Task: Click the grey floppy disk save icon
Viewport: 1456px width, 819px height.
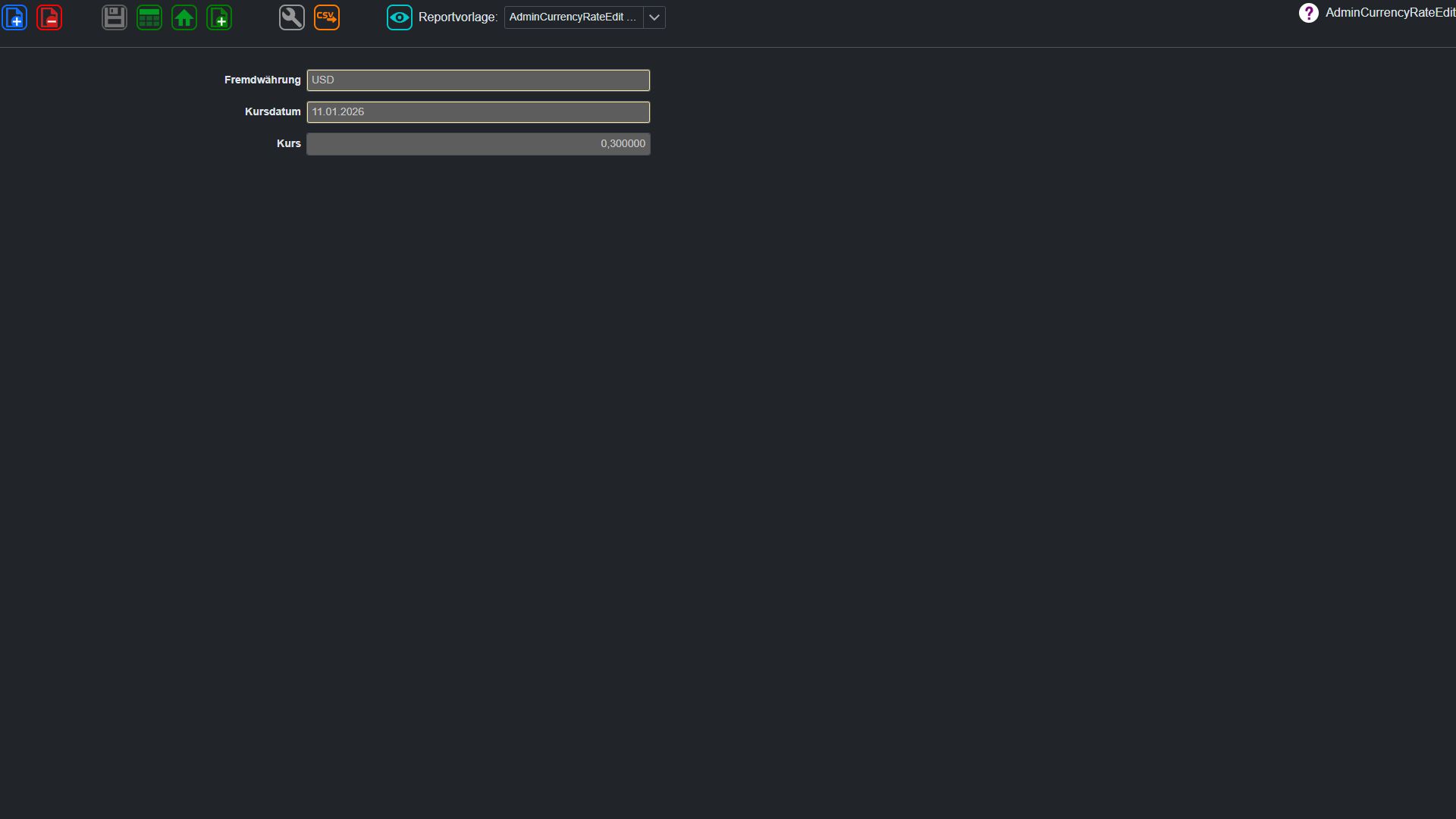Action: [115, 17]
